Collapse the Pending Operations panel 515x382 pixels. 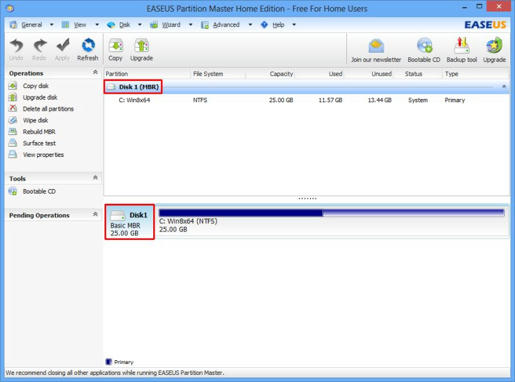(95, 214)
